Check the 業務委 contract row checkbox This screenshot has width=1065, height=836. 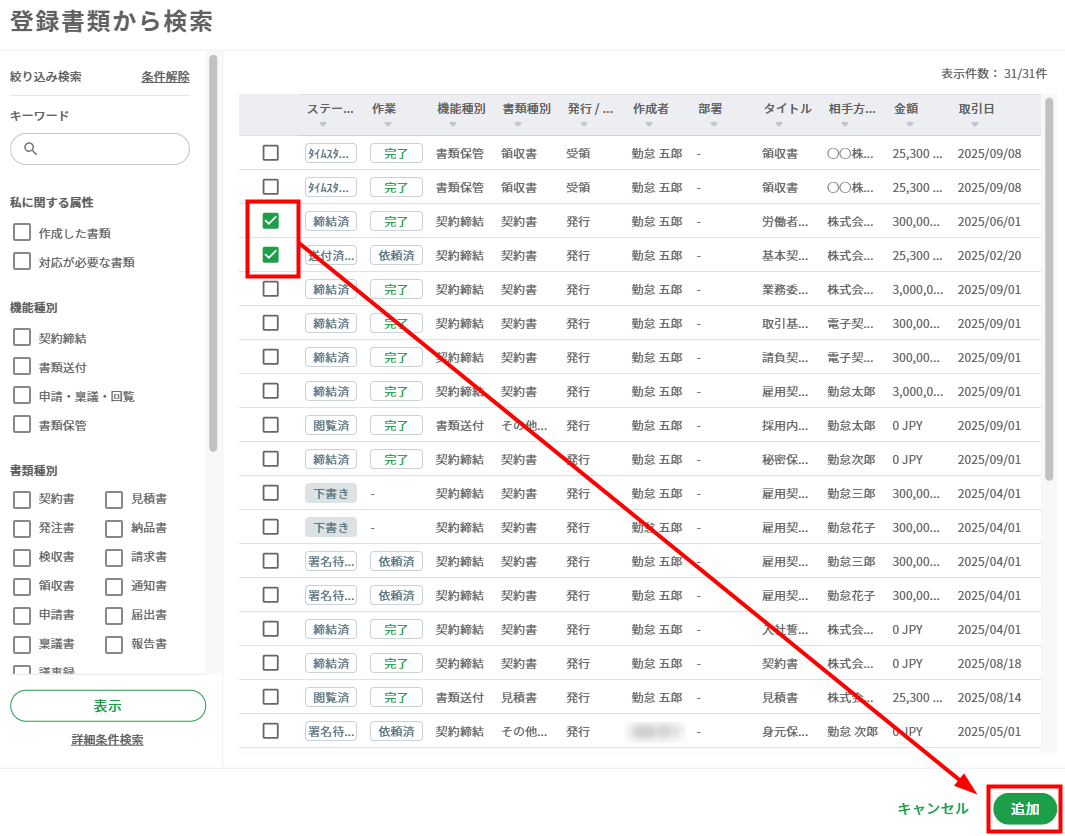(270, 289)
